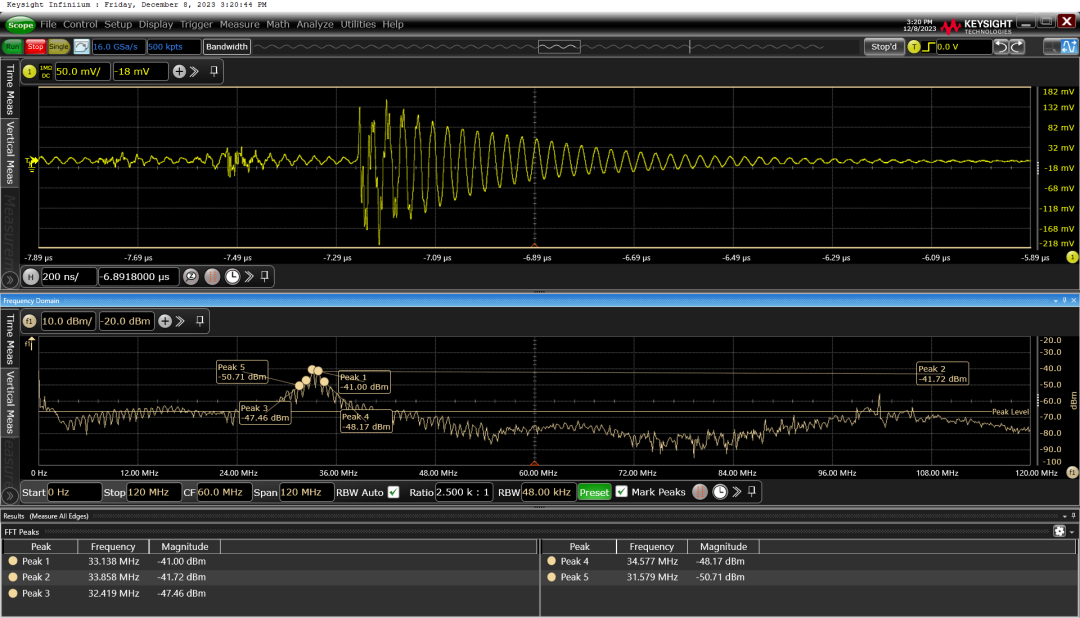Click the f1 function icon
This screenshot has width=1080, height=618.
(x=30, y=321)
